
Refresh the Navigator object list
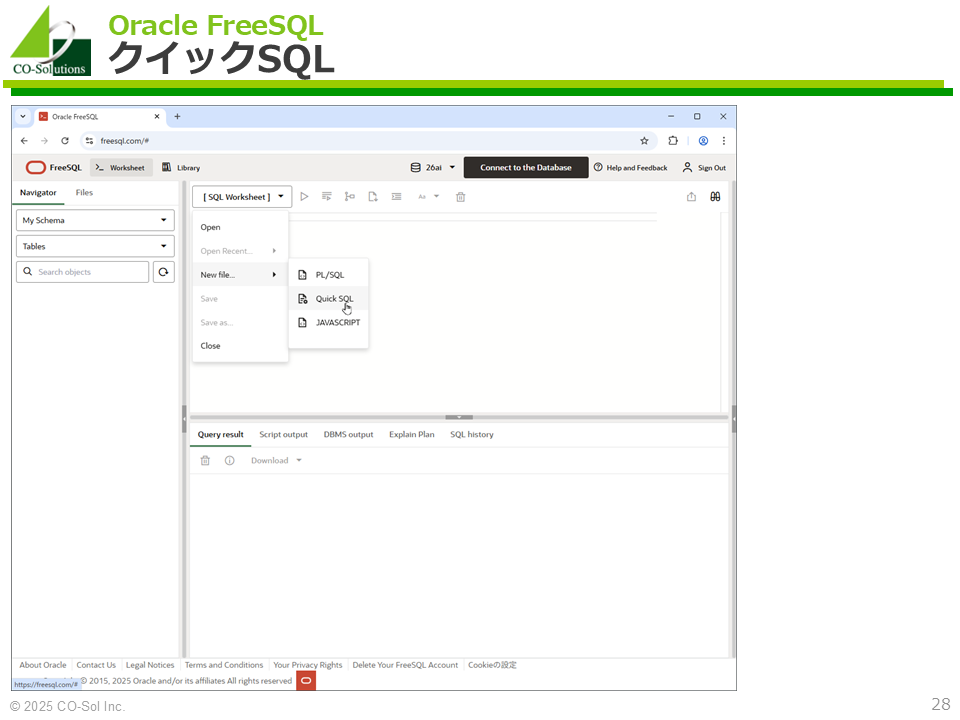(164, 272)
